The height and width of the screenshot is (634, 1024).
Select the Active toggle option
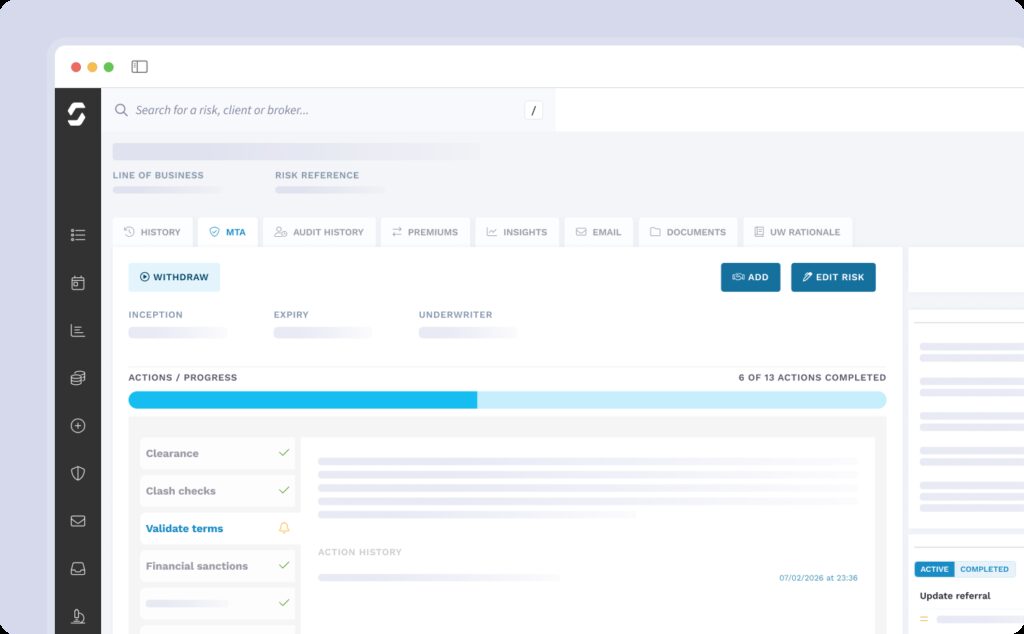(x=934, y=569)
